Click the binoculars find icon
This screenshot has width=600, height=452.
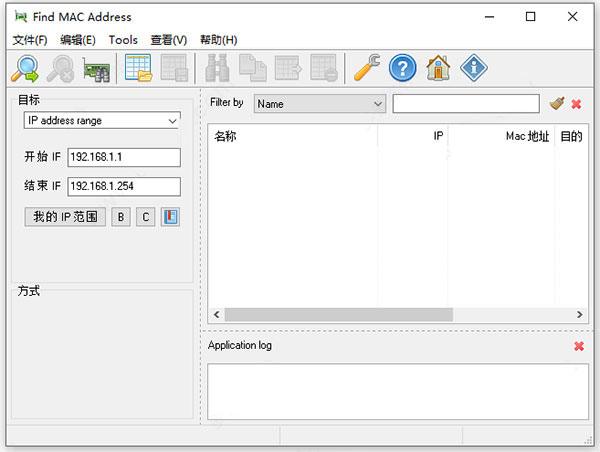click(217, 68)
